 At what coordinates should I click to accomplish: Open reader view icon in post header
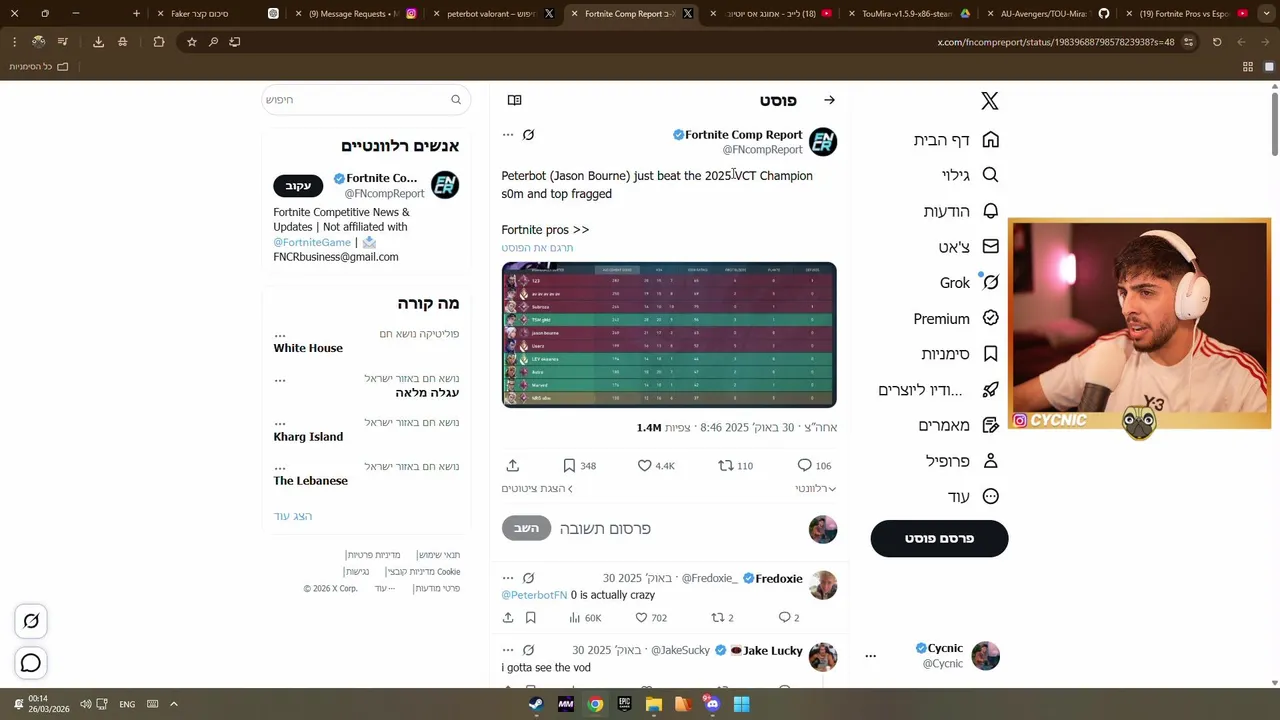click(514, 100)
